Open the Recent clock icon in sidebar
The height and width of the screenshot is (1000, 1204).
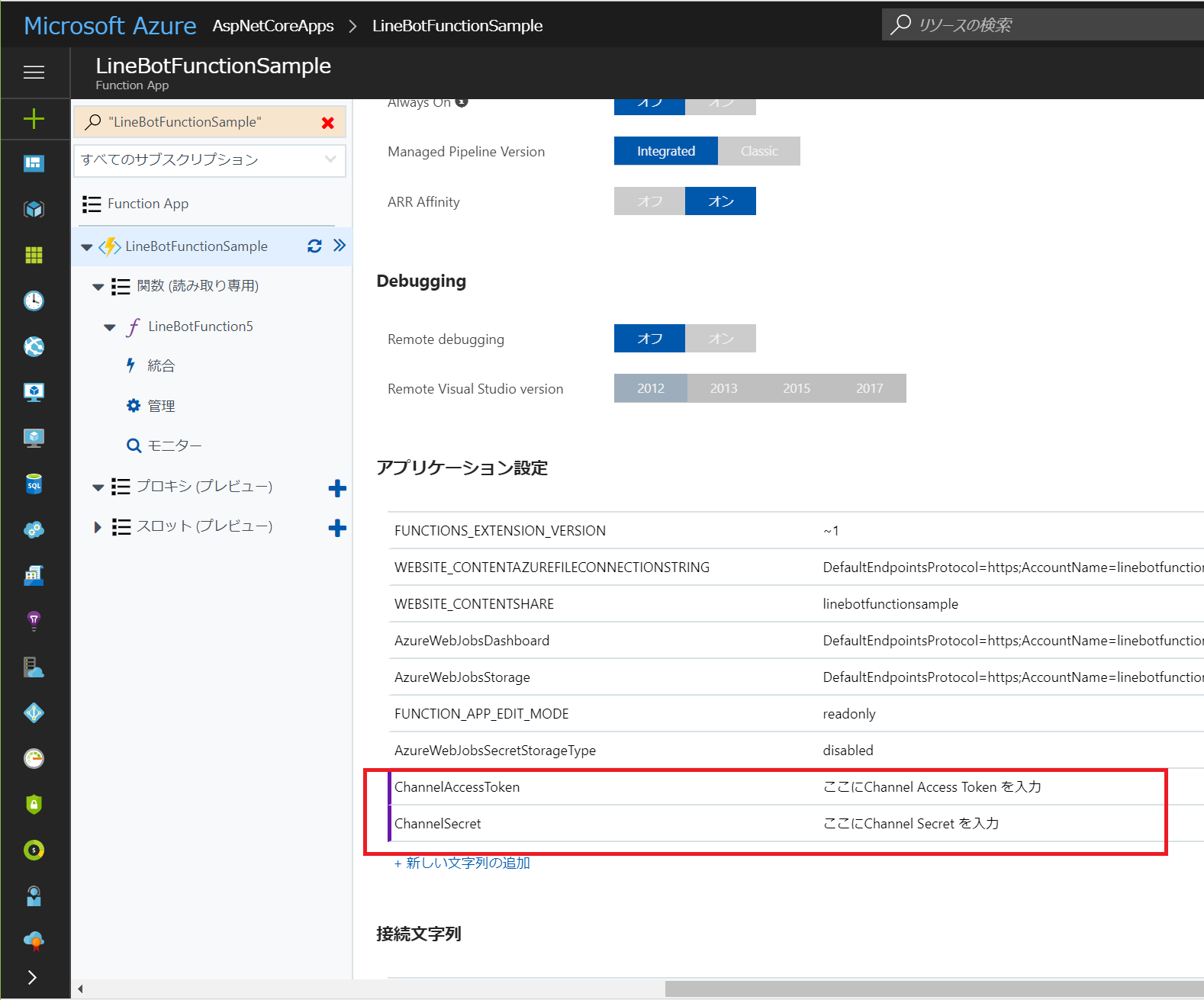(34, 301)
